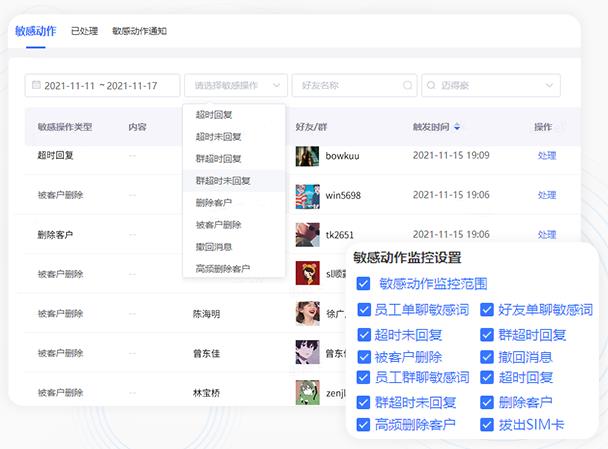Viewport: 608px width, 449px height.
Task: Click 超时回复 type cell in first row
Action: [x=55, y=155]
